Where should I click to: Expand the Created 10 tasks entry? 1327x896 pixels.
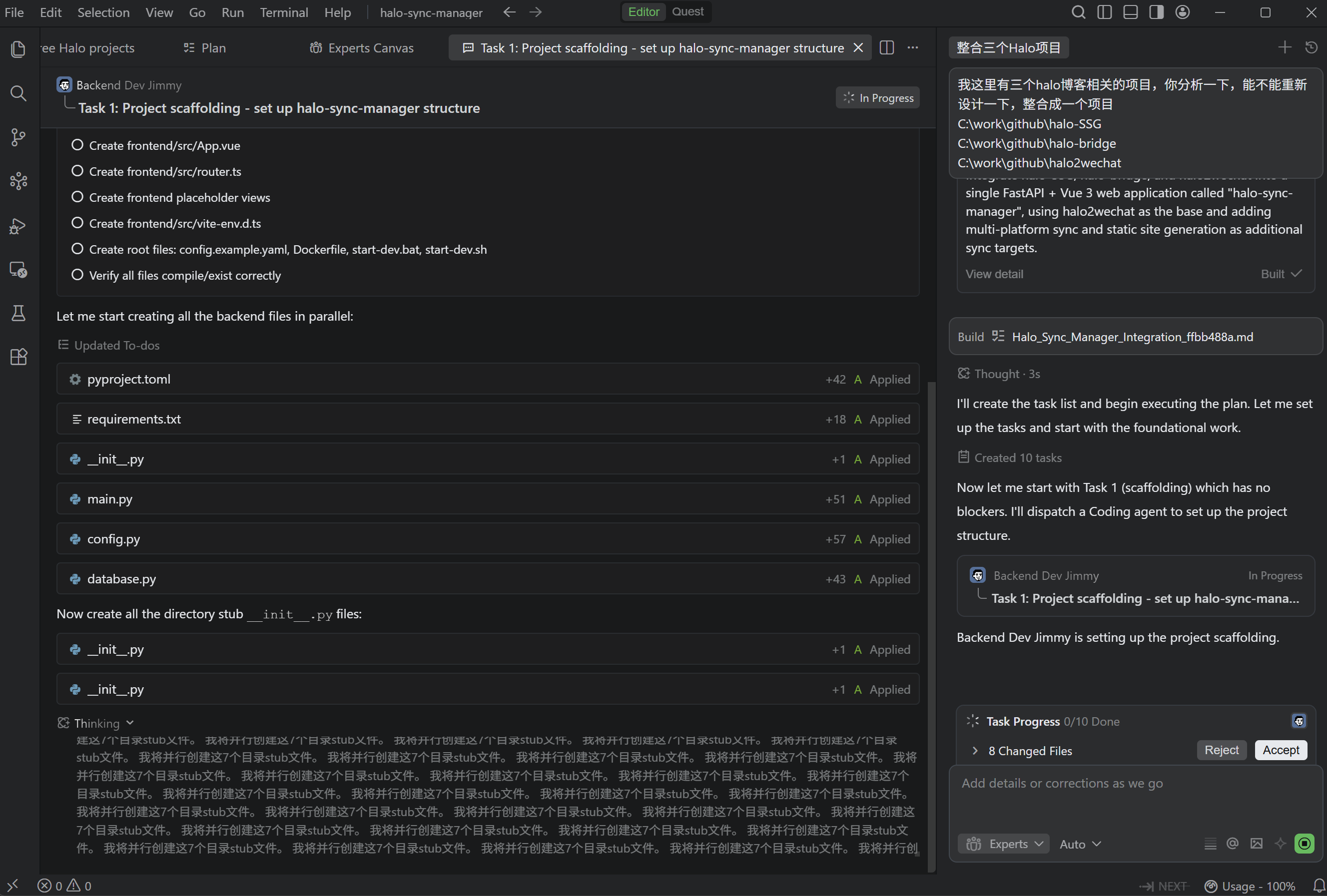tap(1010, 457)
